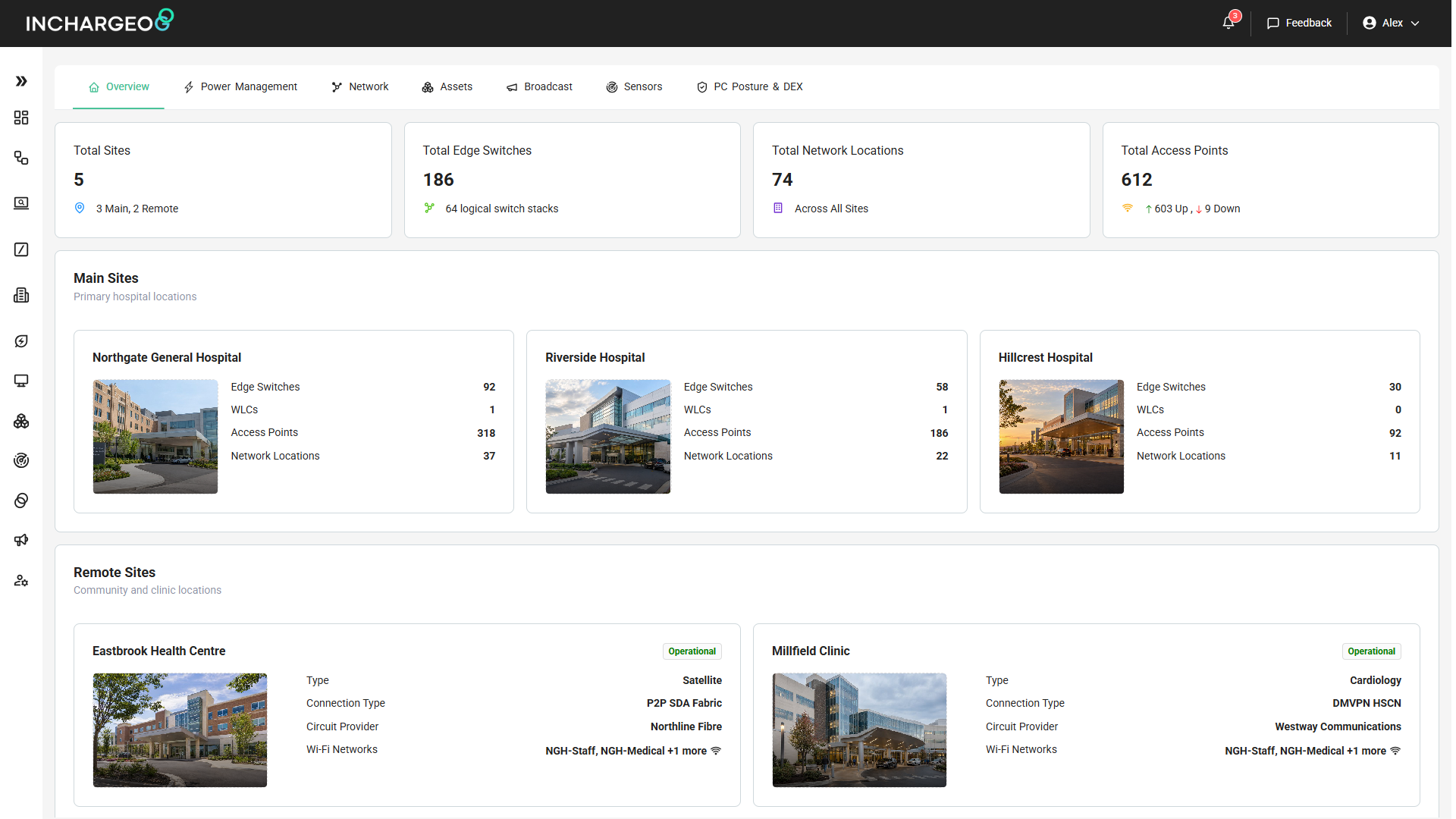This screenshot has height=819, width=1456.
Task: Open Northgate General Hospital photo
Action: 155,437
